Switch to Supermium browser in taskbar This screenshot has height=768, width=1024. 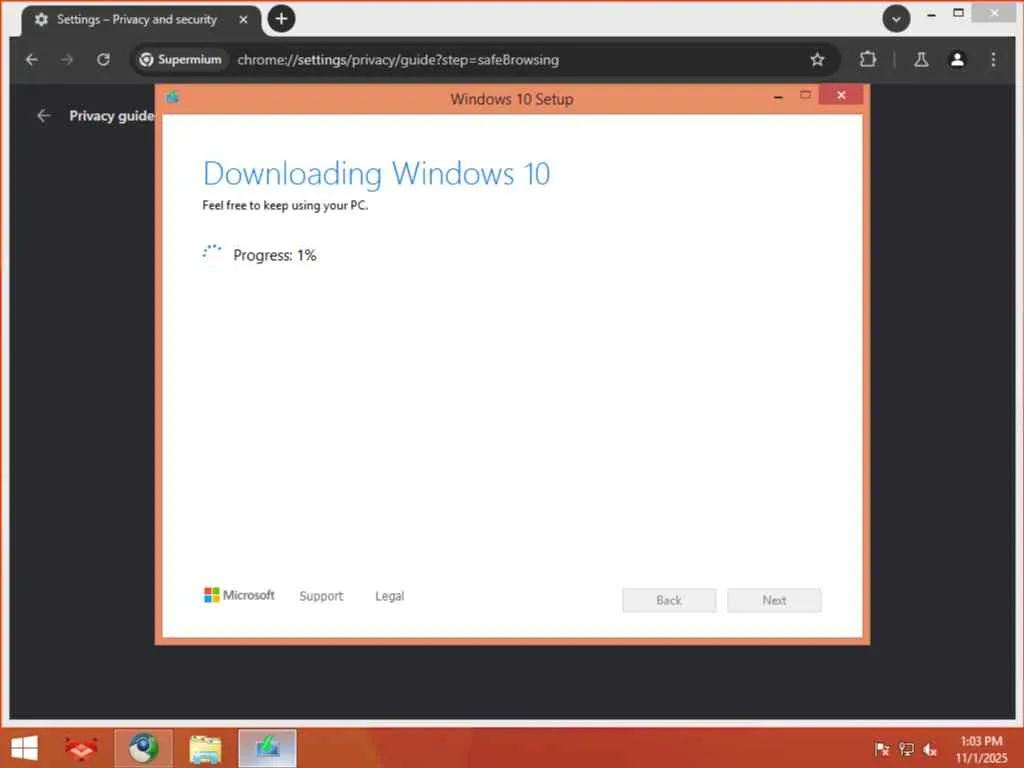click(x=144, y=748)
